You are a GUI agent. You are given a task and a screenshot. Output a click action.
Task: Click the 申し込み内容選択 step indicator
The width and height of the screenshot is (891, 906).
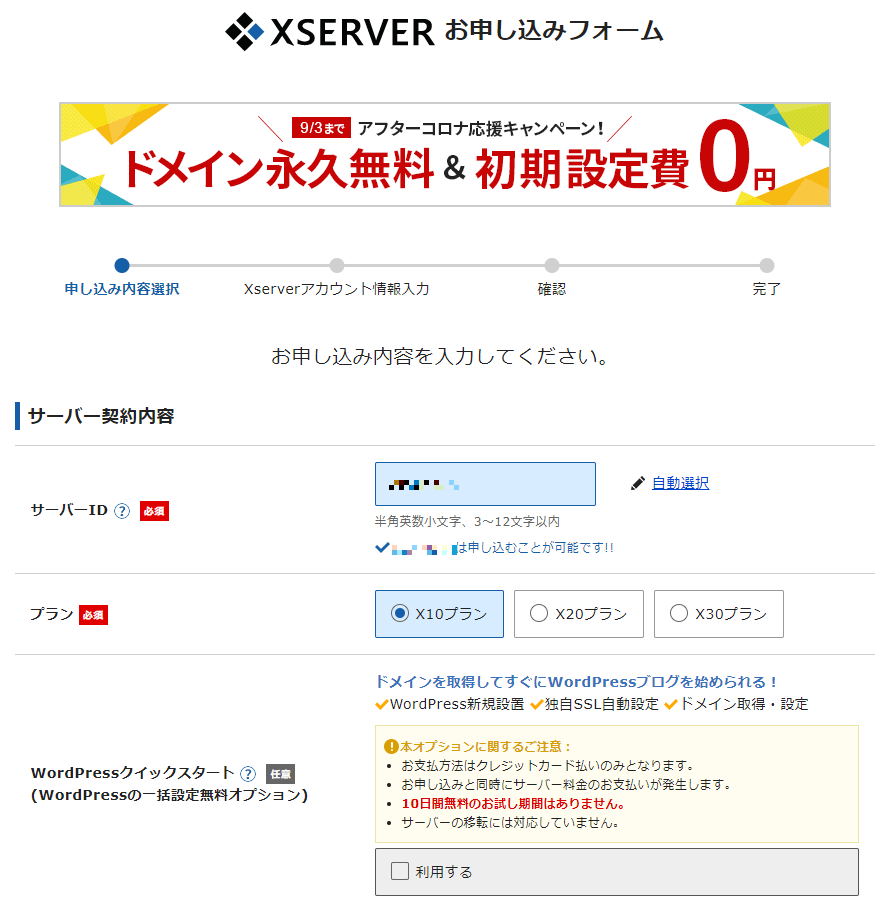click(122, 265)
